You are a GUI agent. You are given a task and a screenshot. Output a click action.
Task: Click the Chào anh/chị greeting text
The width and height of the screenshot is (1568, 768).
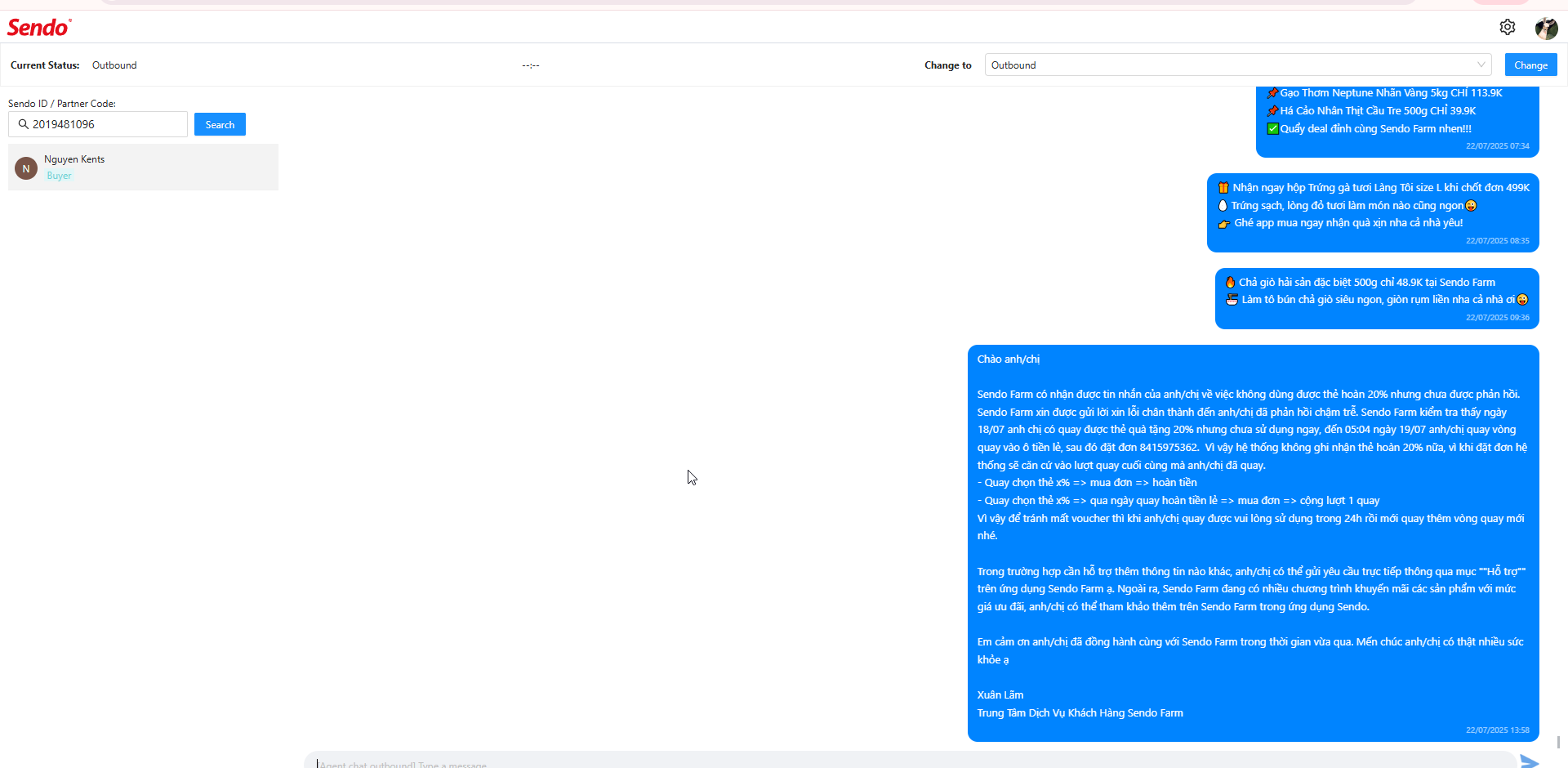1009,359
